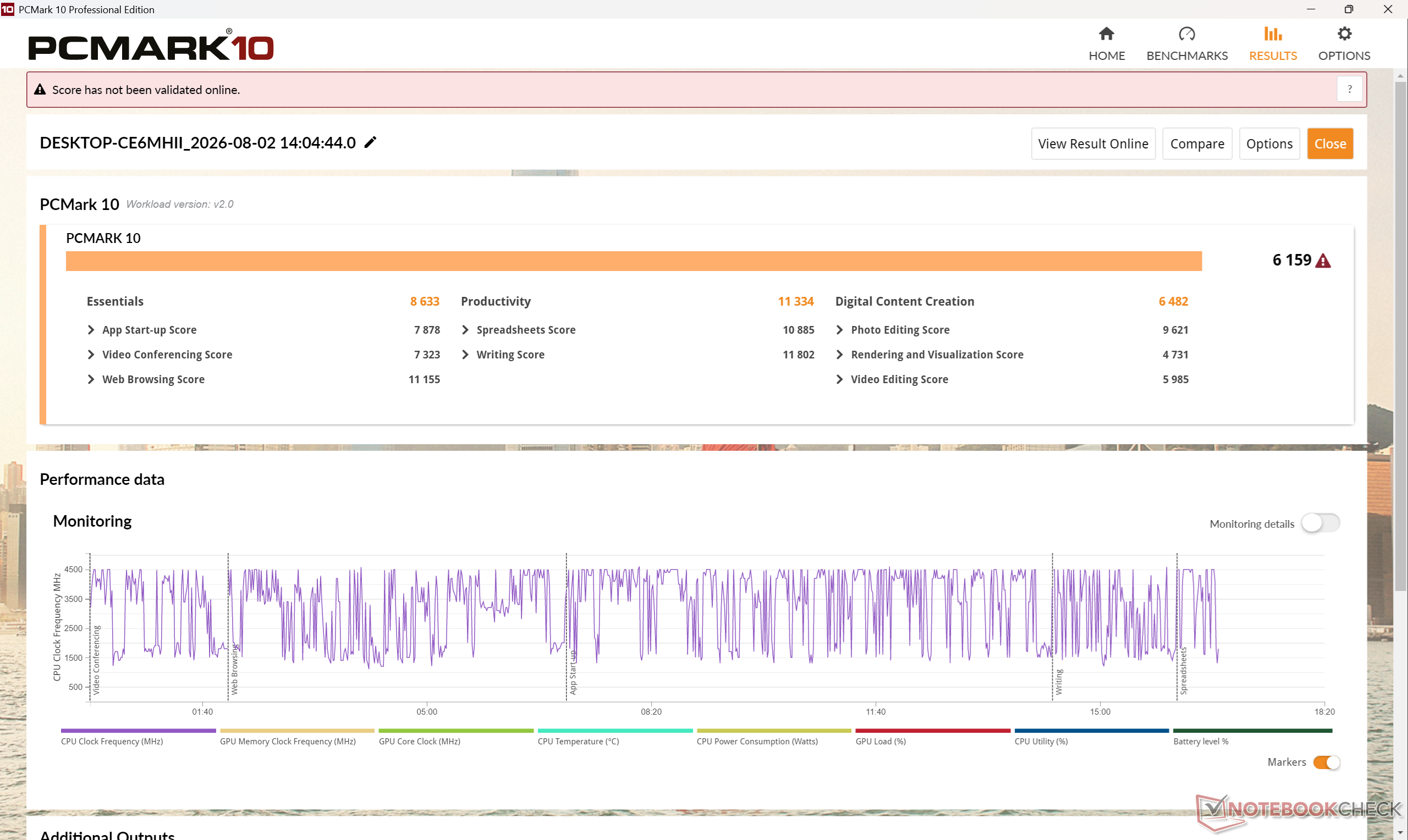Screen dimensions: 1408x840
Task: Click the question mark help icon in the warning banner
Action: click(x=1350, y=90)
